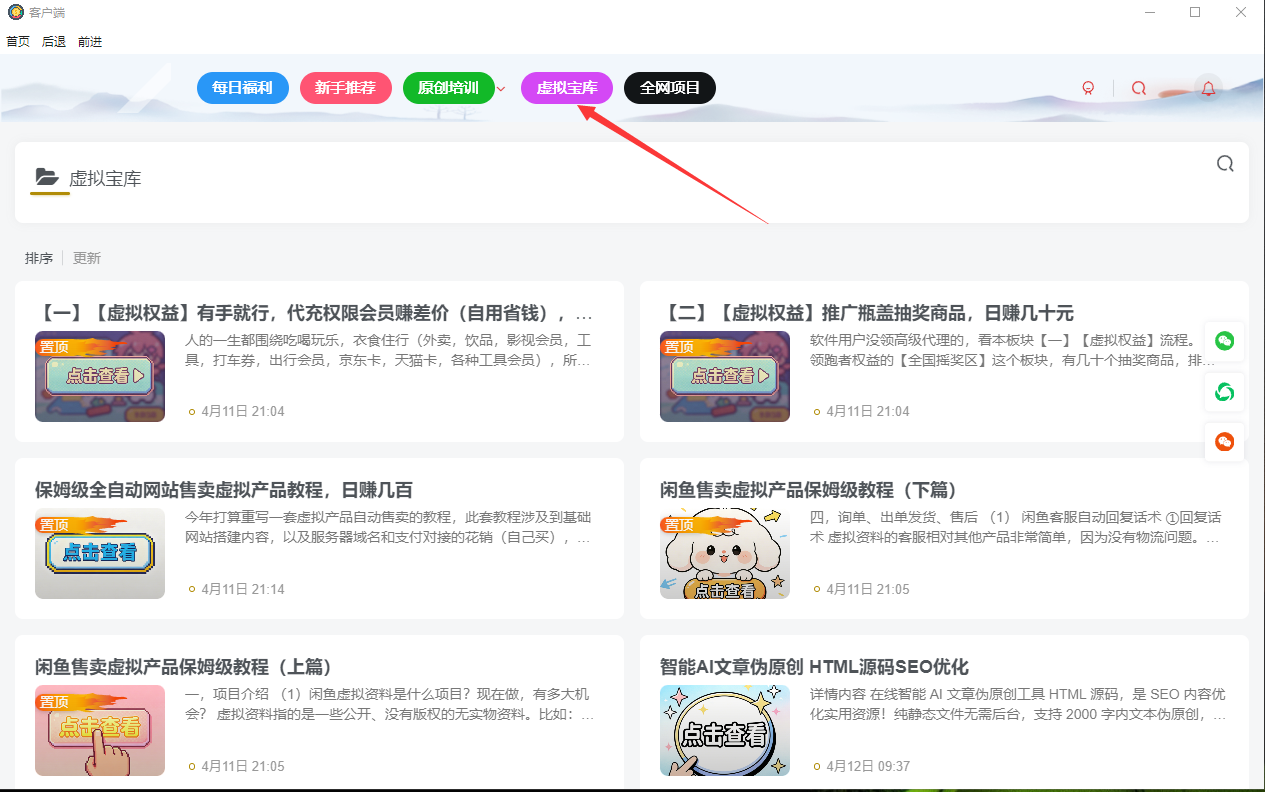Click the 新手推荐 button
Screen dimensions: 1265x792
pos(346,88)
